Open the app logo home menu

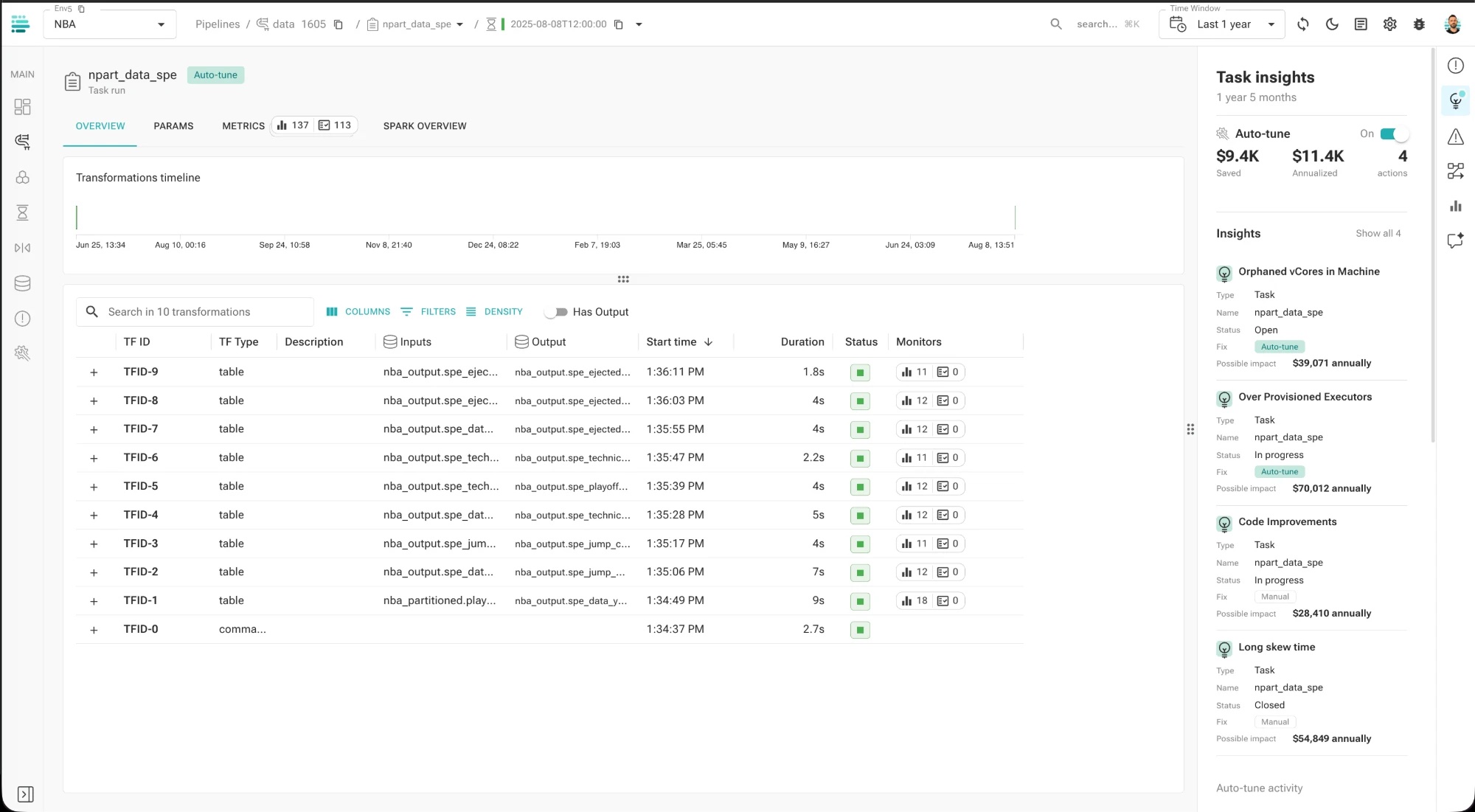point(21,24)
